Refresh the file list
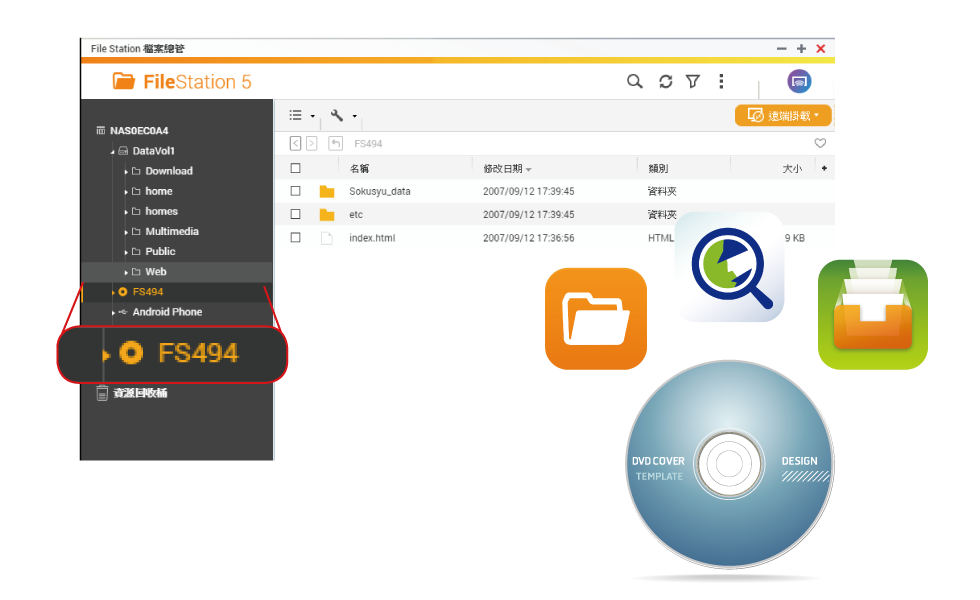 666,81
